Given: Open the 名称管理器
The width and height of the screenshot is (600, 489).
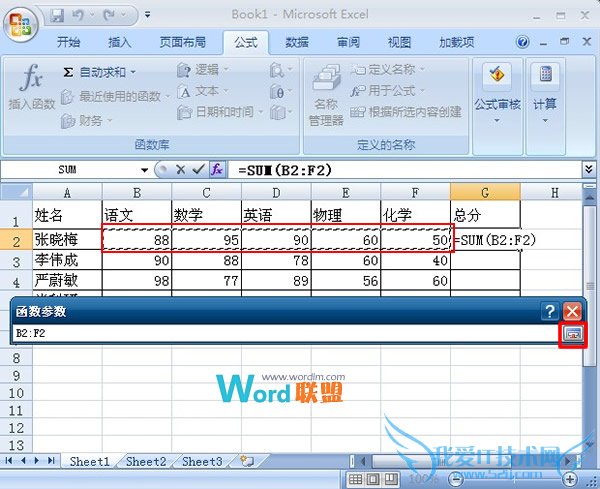Looking at the screenshot, I should [x=326, y=95].
